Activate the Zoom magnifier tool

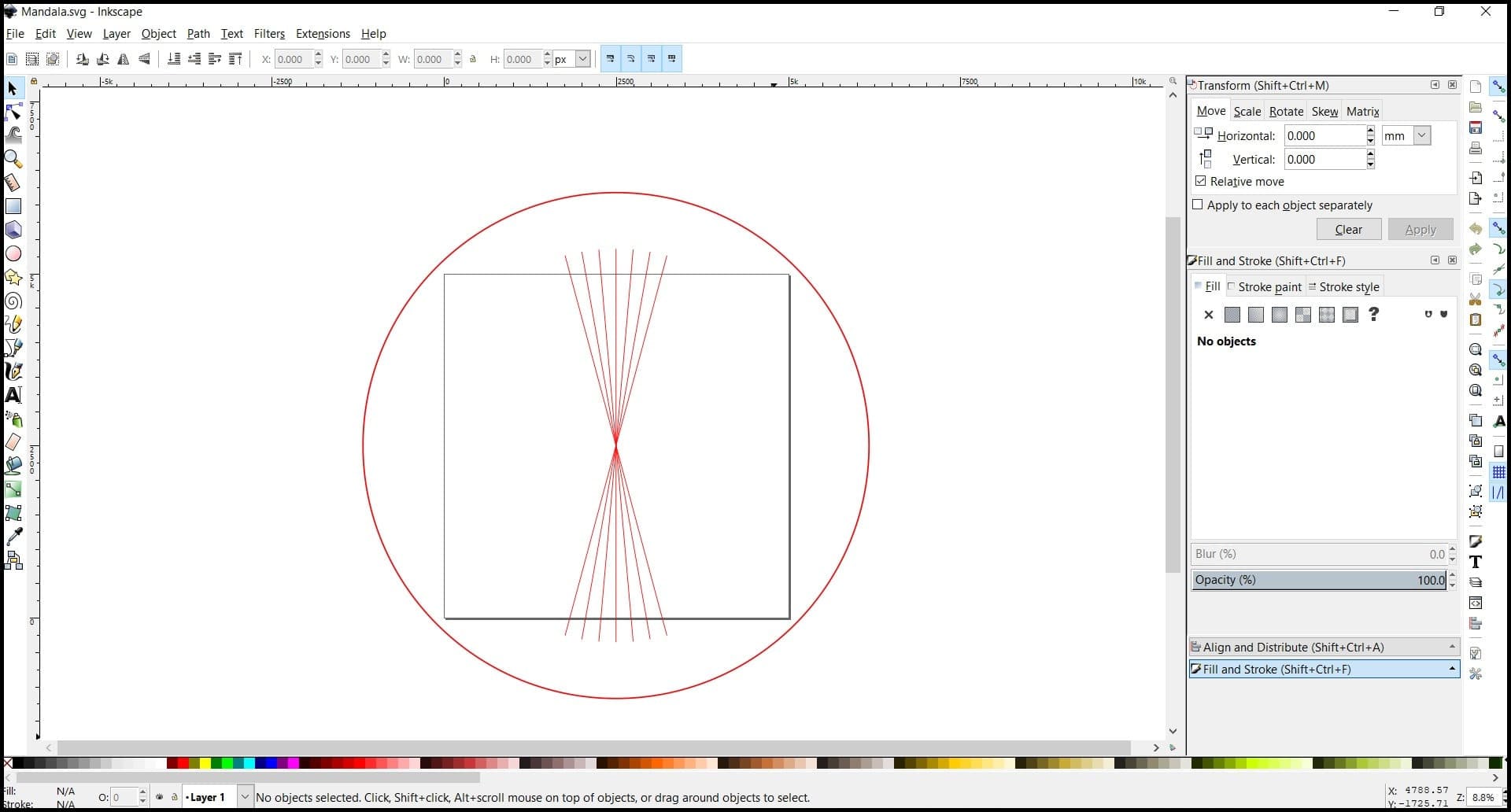click(13, 159)
